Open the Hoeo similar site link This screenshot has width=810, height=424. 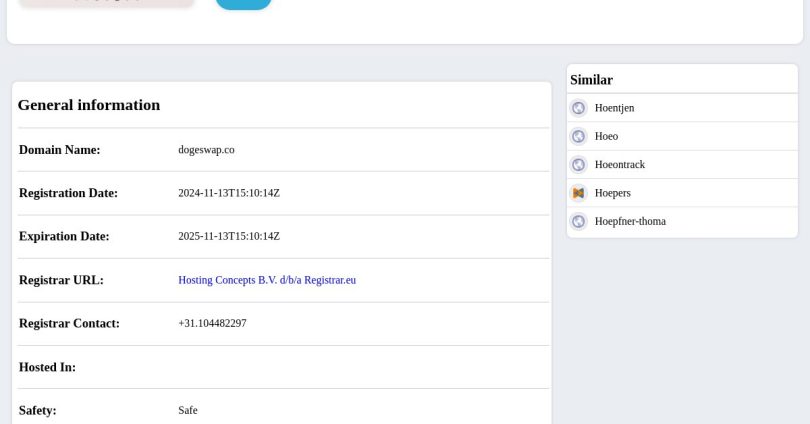pos(606,136)
